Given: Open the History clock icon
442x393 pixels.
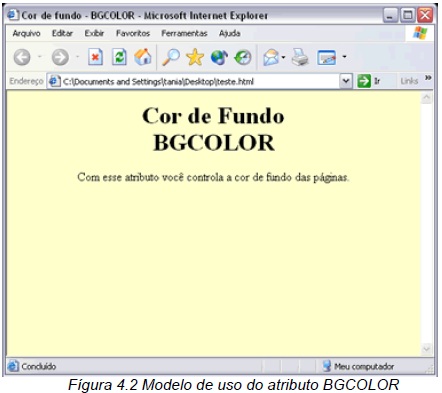Looking at the screenshot, I should [243, 57].
